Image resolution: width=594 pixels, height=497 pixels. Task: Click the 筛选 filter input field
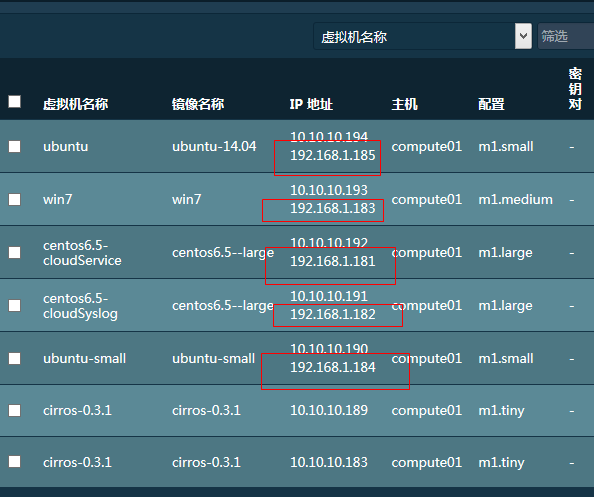[x=566, y=36]
